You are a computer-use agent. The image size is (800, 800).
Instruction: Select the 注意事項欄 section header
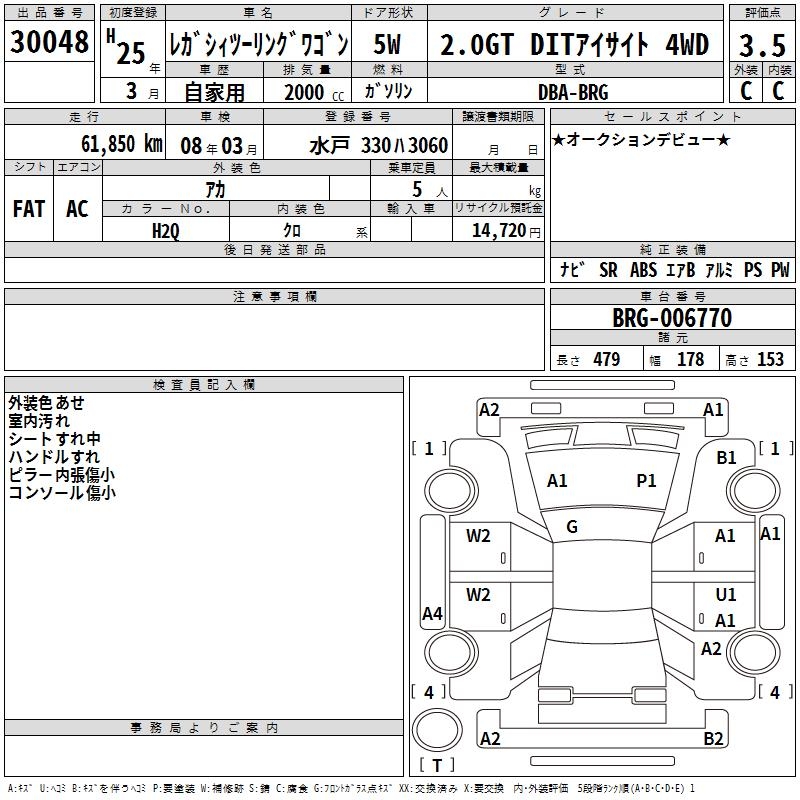point(274,296)
